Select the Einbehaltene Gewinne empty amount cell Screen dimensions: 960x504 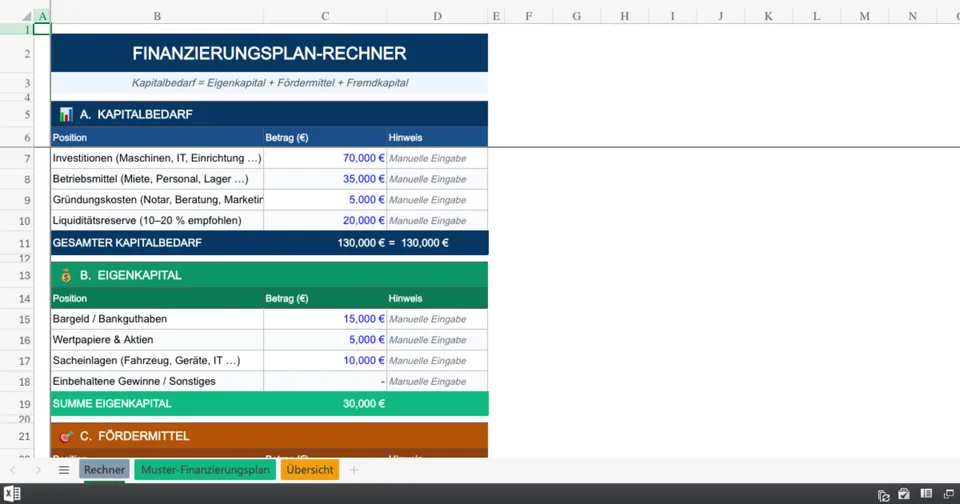click(x=325, y=382)
